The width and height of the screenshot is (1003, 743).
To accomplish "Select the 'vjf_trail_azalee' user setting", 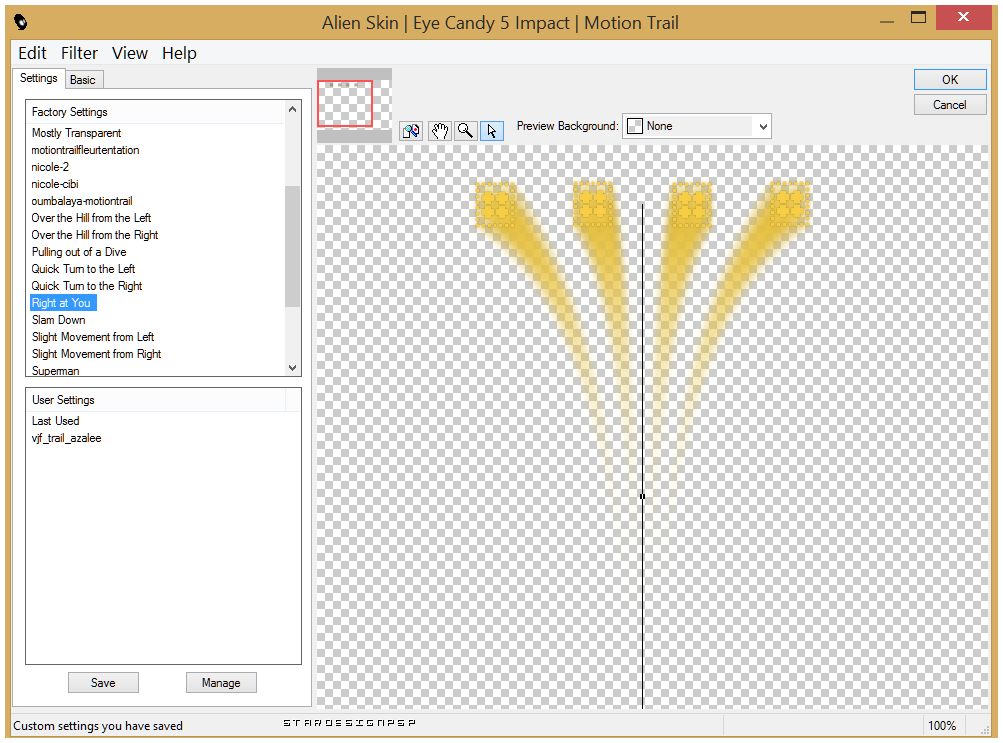I will click(67, 438).
